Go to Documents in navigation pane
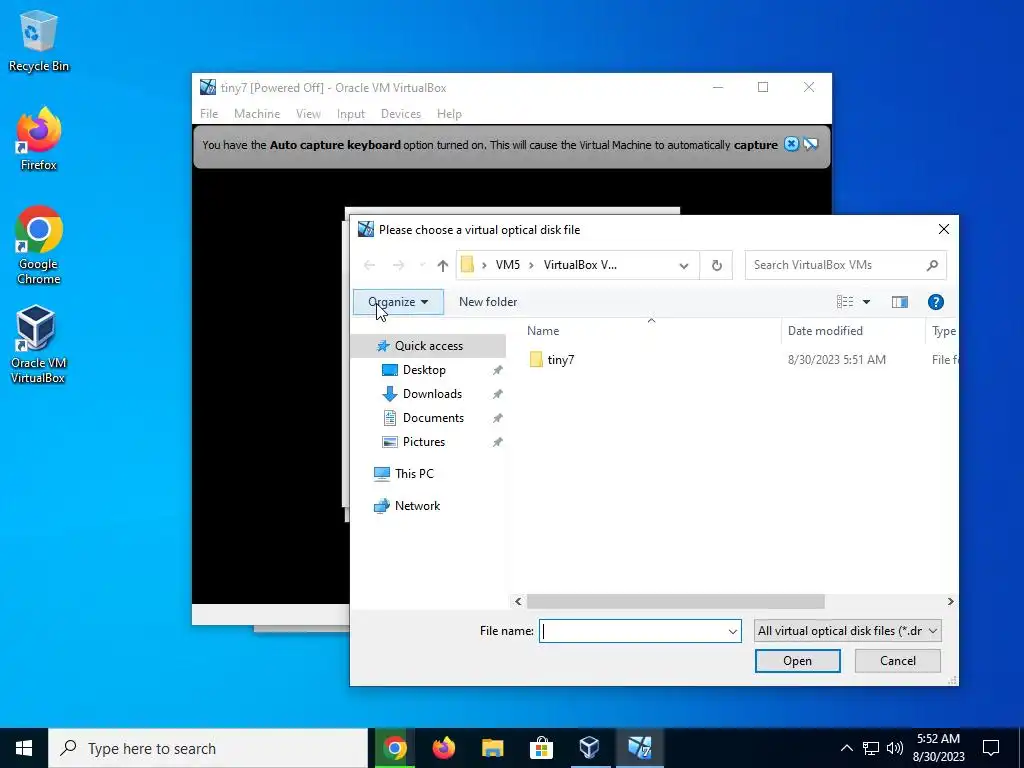This screenshot has height=768, width=1024. pyautogui.click(x=433, y=418)
